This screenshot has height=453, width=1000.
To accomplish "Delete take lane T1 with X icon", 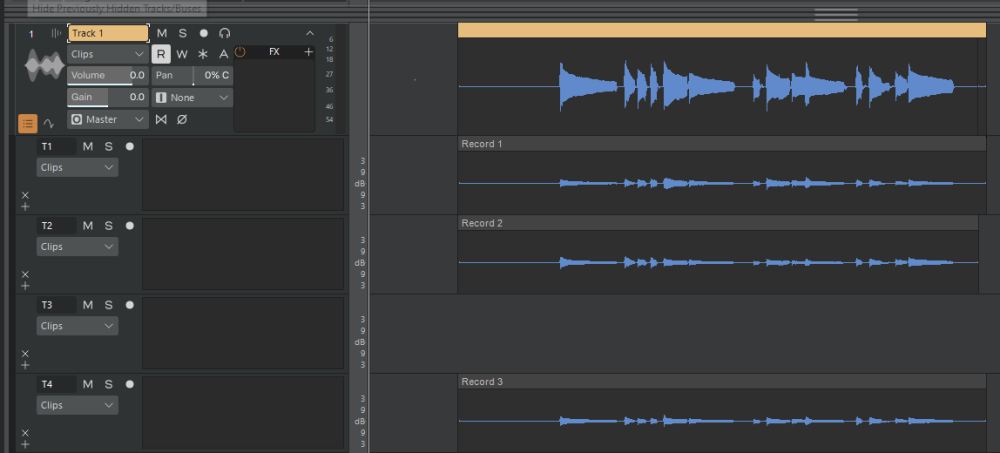I will 25,195.
